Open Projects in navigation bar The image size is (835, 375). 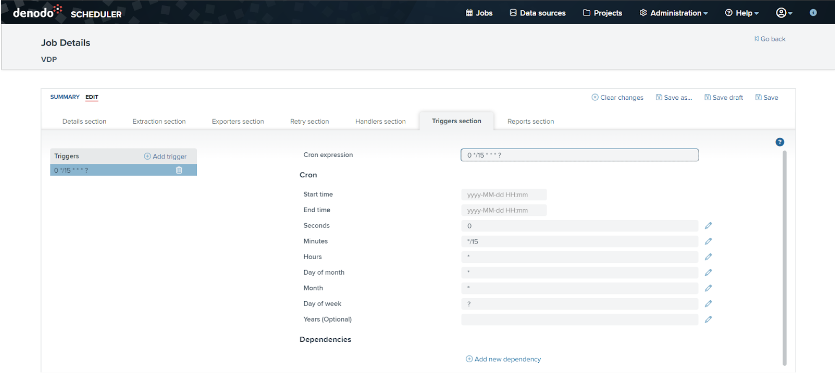click(602, 13)
